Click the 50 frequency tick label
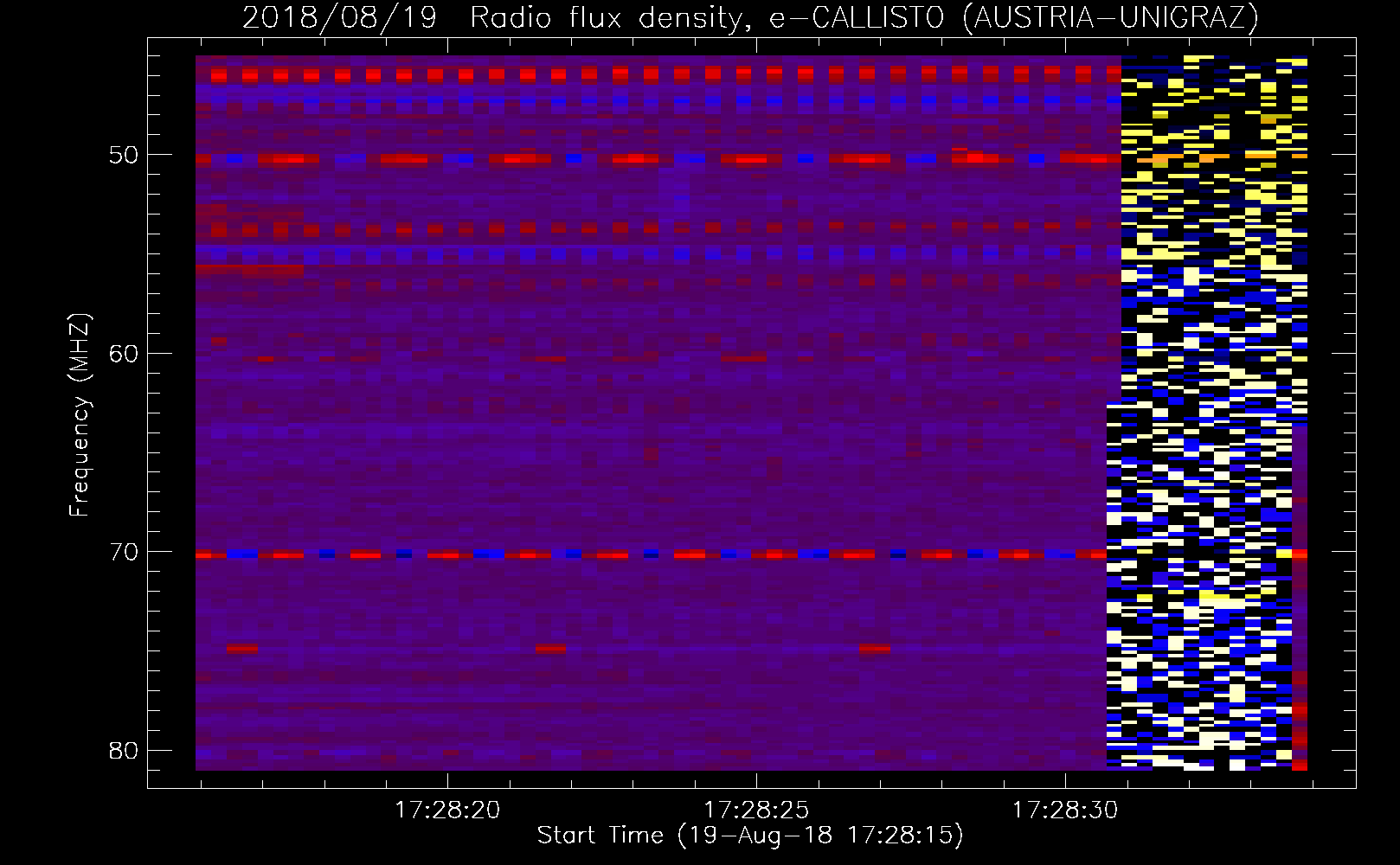The image size is (1400, 865). [124, 156]
